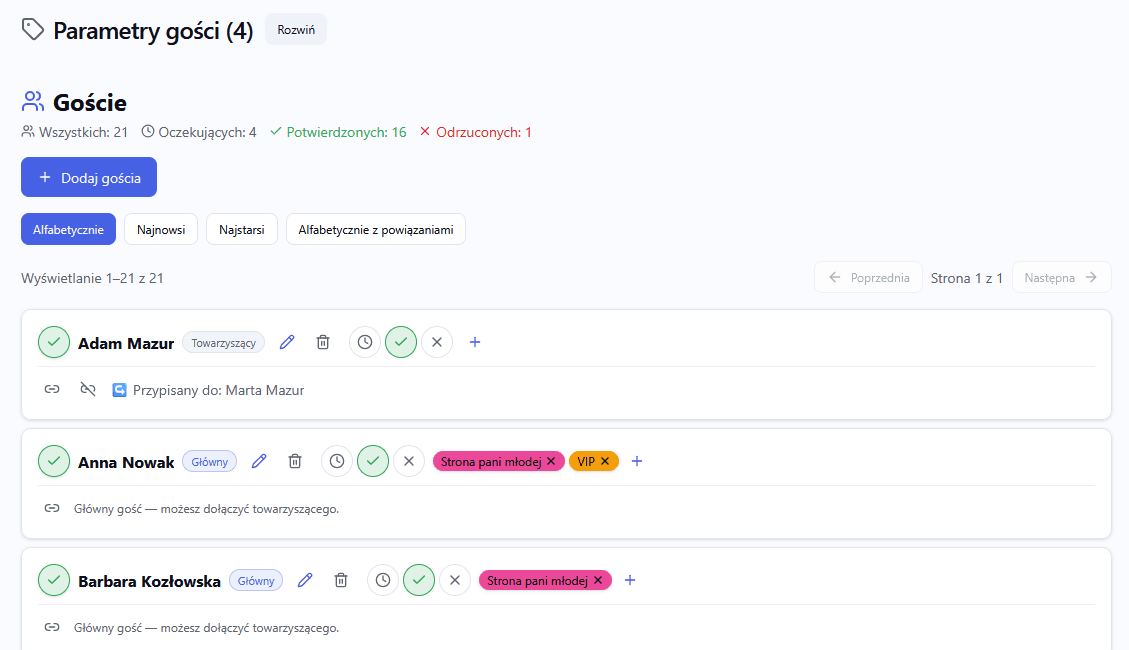Click the Barbara Kozłowska guest name

point(149,581)
